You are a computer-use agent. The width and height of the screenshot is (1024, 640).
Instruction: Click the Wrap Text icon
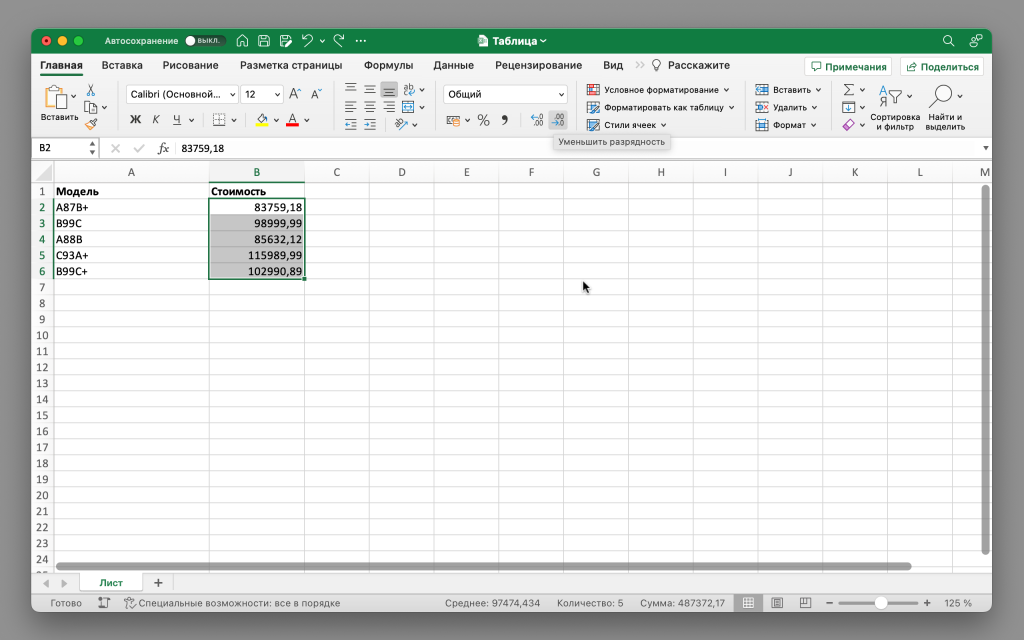coord(409,89)
